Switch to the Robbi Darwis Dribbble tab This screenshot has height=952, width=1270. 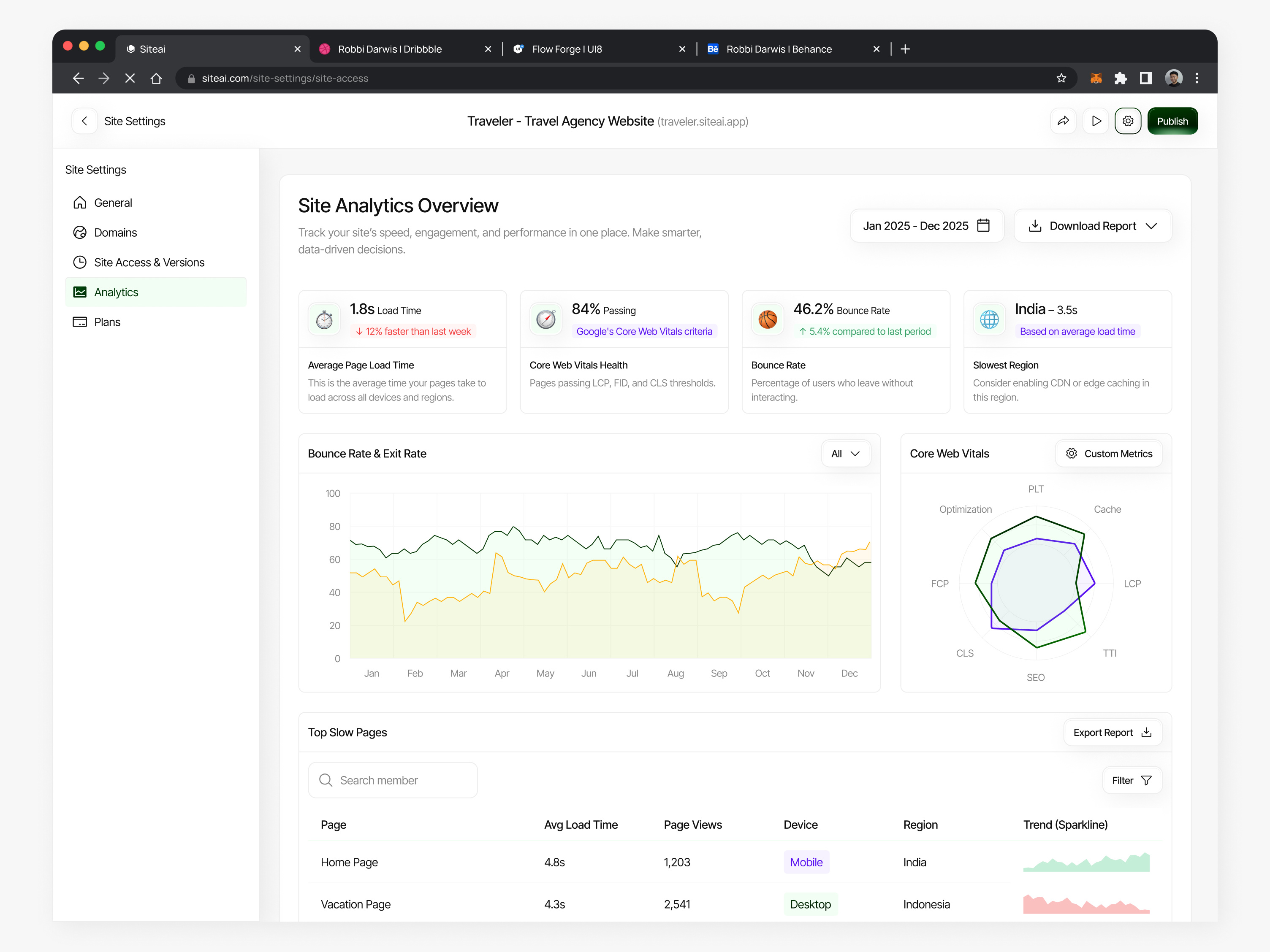pyautogui.click(x=390, y=49)
